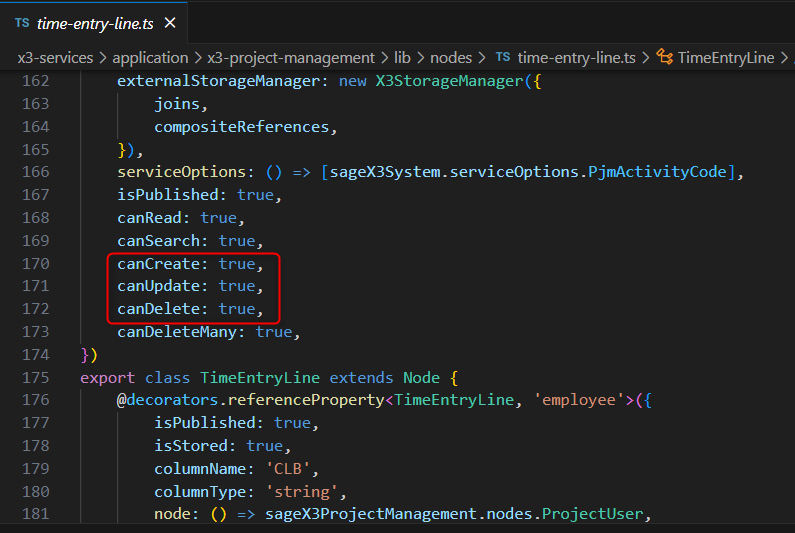Click the 'employee' string literal
The width and height of the screenshot is (795, 533).
click(x=579, y=400)
